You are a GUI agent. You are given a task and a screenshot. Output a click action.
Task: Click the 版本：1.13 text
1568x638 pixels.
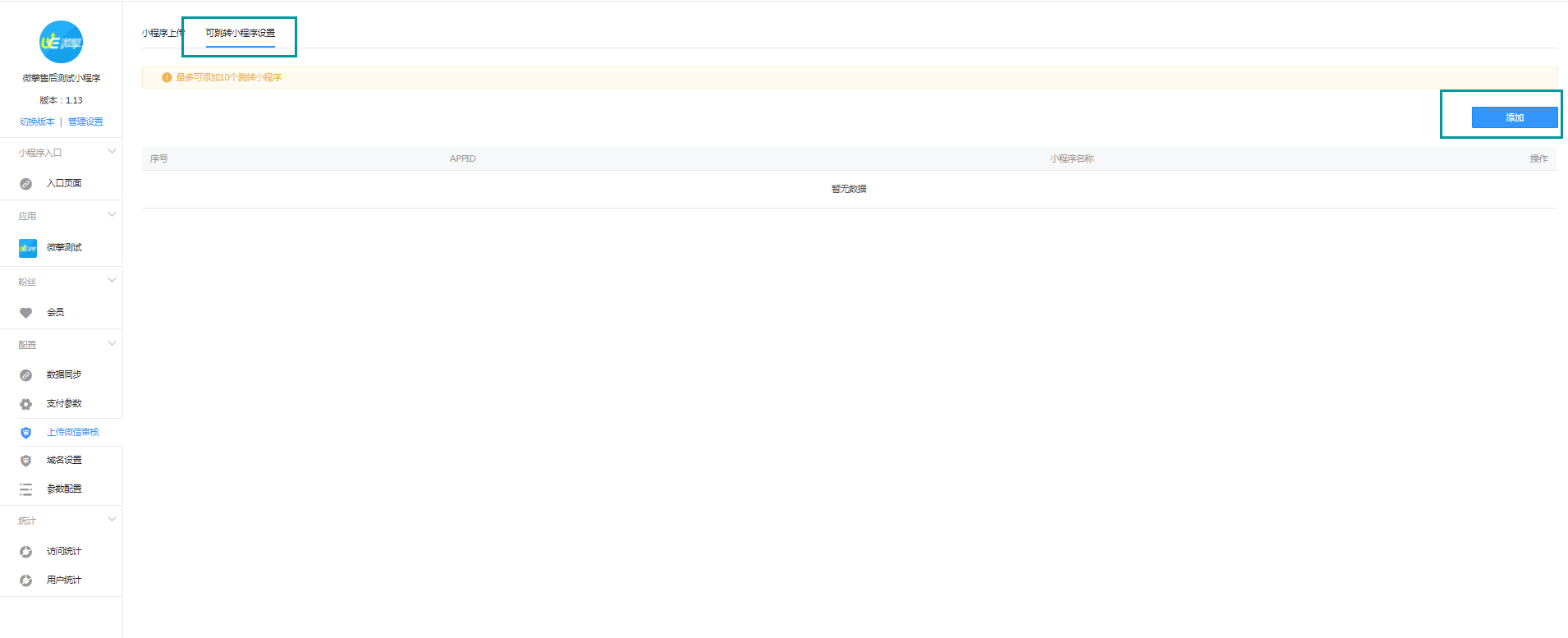62,100
